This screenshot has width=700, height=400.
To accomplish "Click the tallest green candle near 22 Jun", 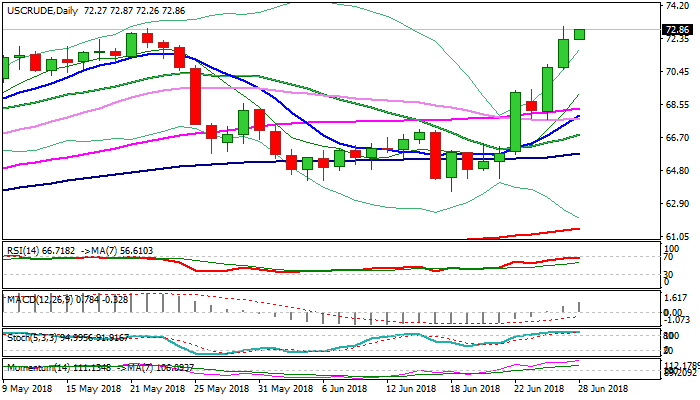I will [x=515, y=121].
